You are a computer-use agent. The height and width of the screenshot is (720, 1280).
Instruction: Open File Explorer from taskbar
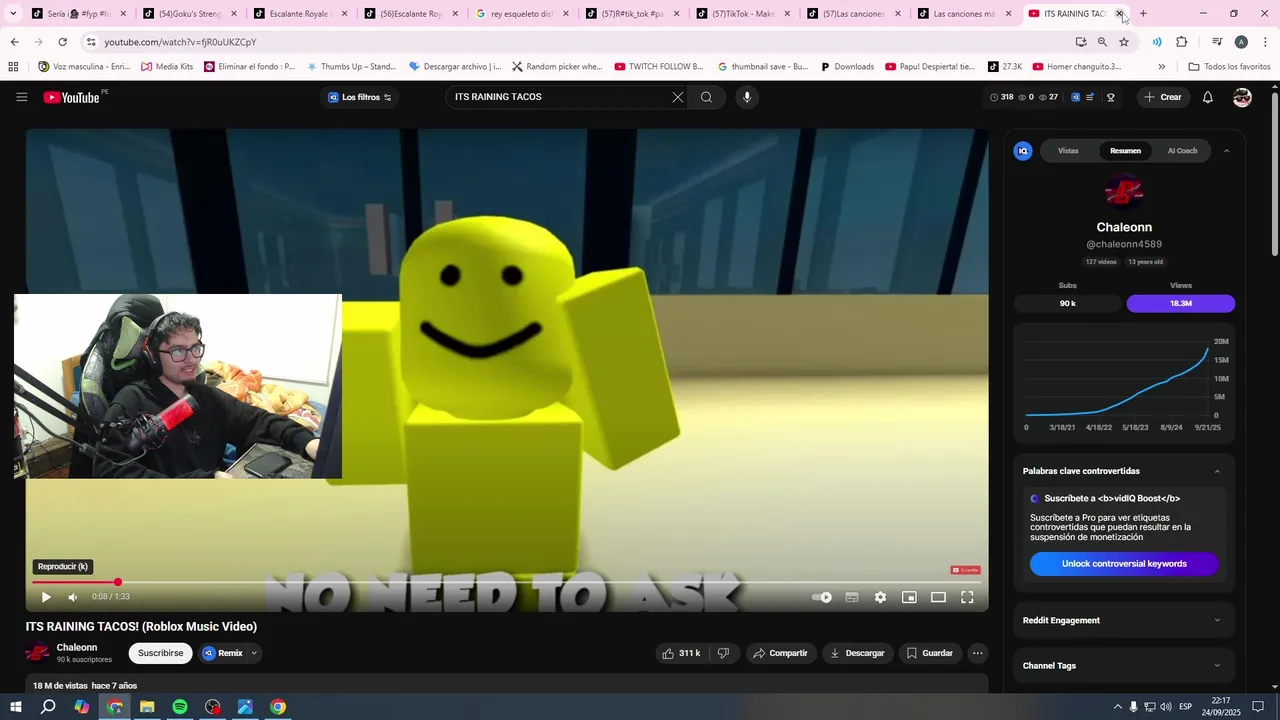pos(147,707)
